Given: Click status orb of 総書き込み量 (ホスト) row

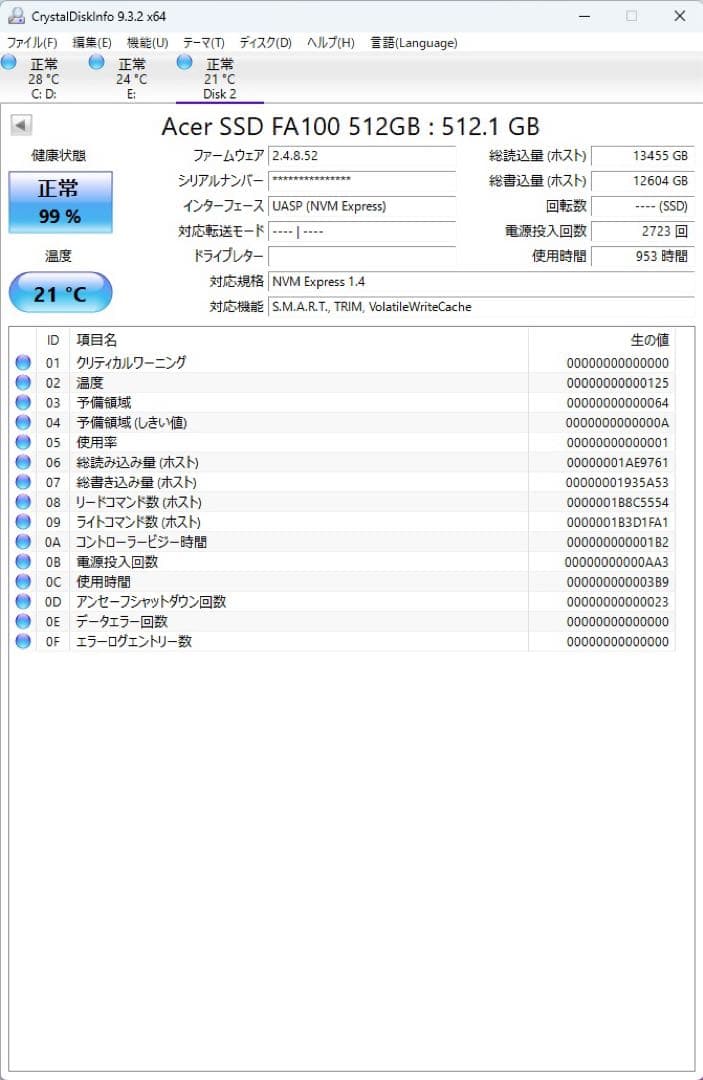Looking at the screenshot, I should tap(23, 482).
